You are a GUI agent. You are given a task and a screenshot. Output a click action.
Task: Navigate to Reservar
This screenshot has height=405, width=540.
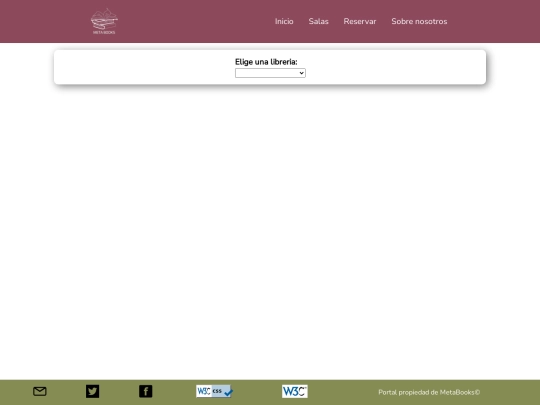[360, 21]
